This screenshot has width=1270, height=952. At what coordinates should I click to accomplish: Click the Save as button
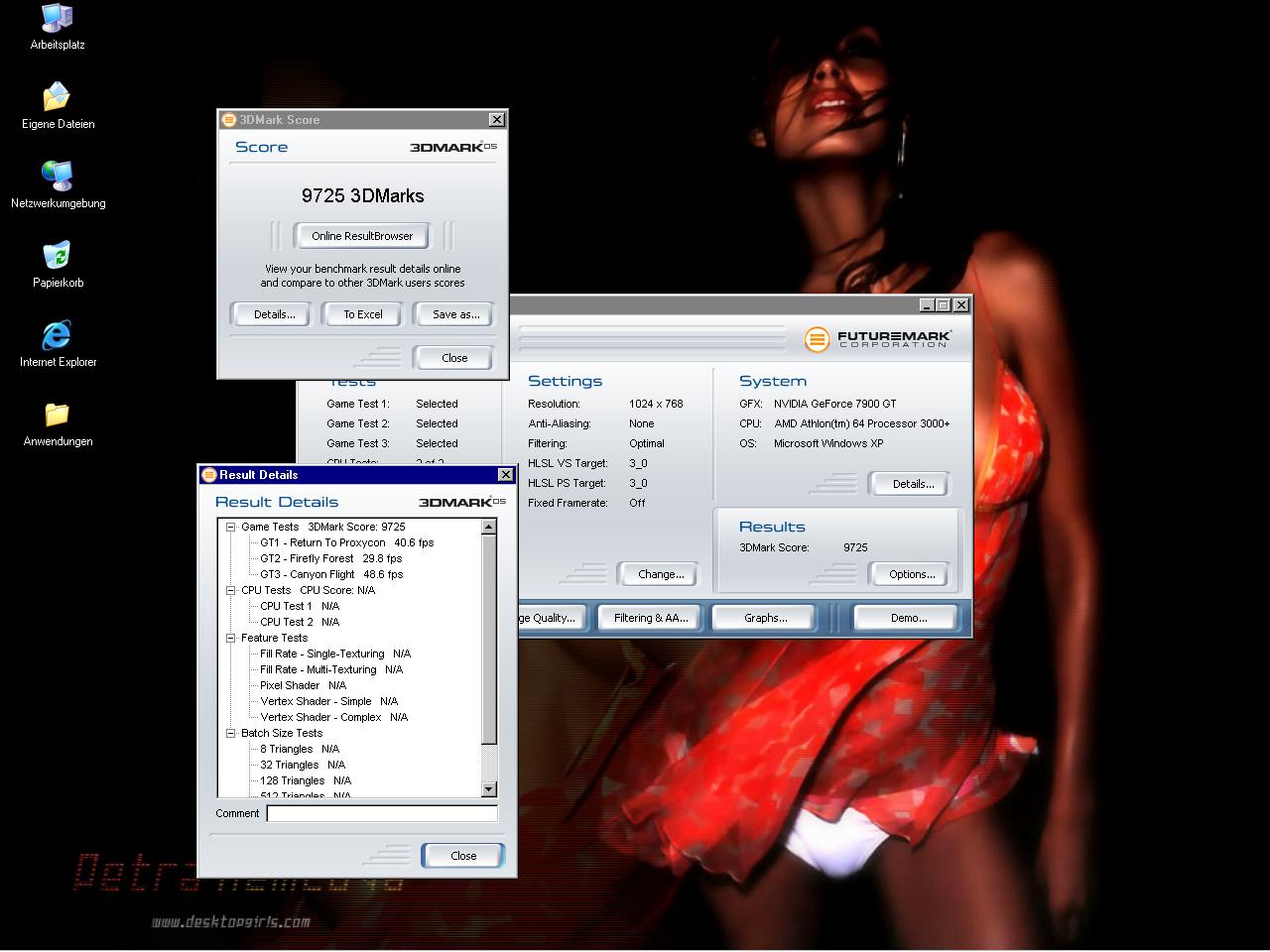(455, 314)
